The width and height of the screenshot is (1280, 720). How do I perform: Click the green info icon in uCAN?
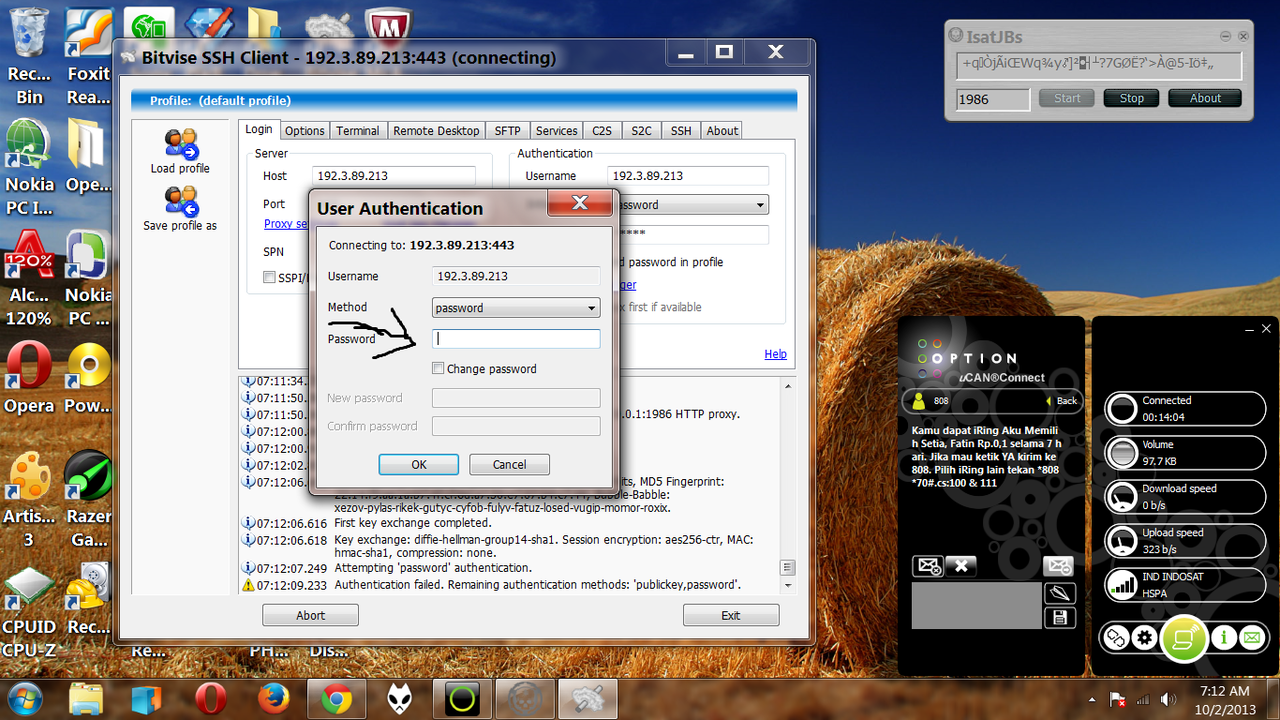1223,637
